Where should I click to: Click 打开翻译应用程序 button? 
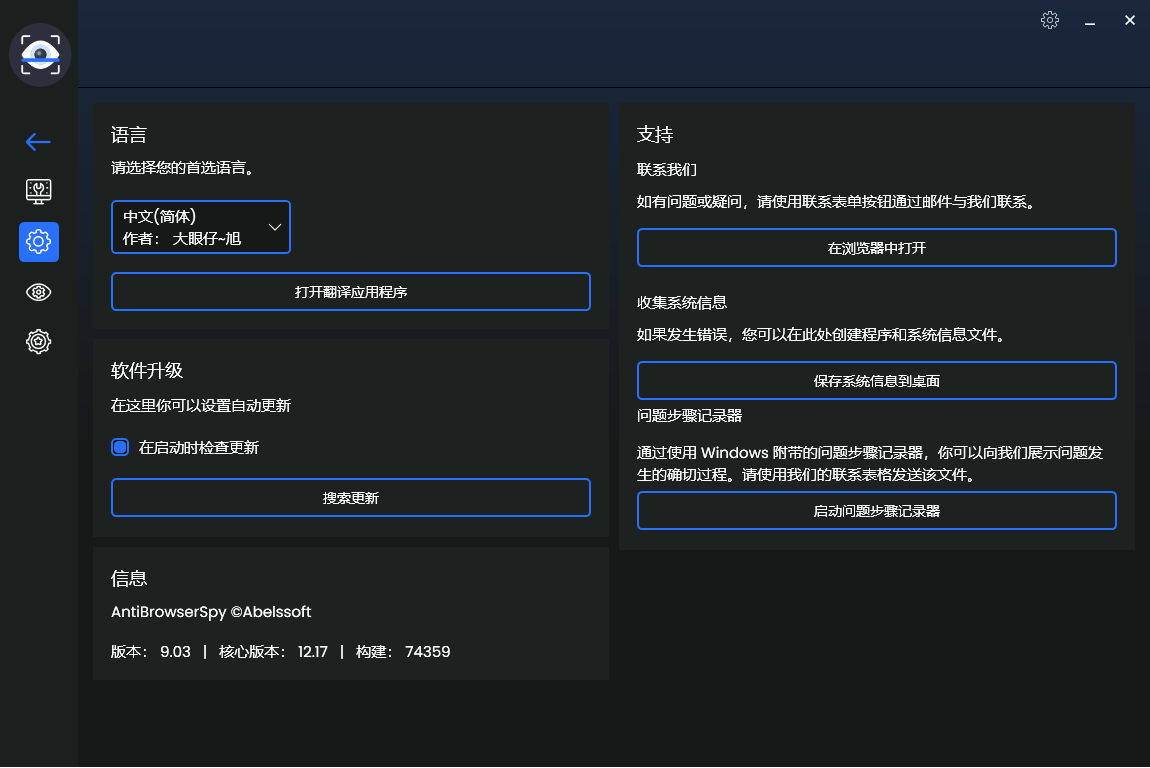pos(351,292)
